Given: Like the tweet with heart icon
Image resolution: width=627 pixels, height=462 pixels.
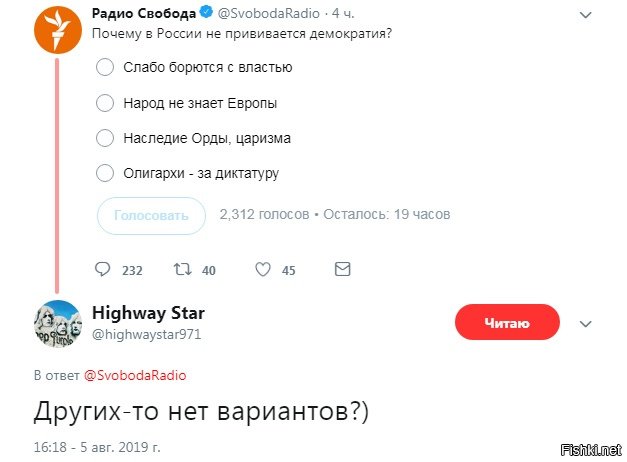Looking at the screenshot, I should pyautogui.click(x=263, y=269).
